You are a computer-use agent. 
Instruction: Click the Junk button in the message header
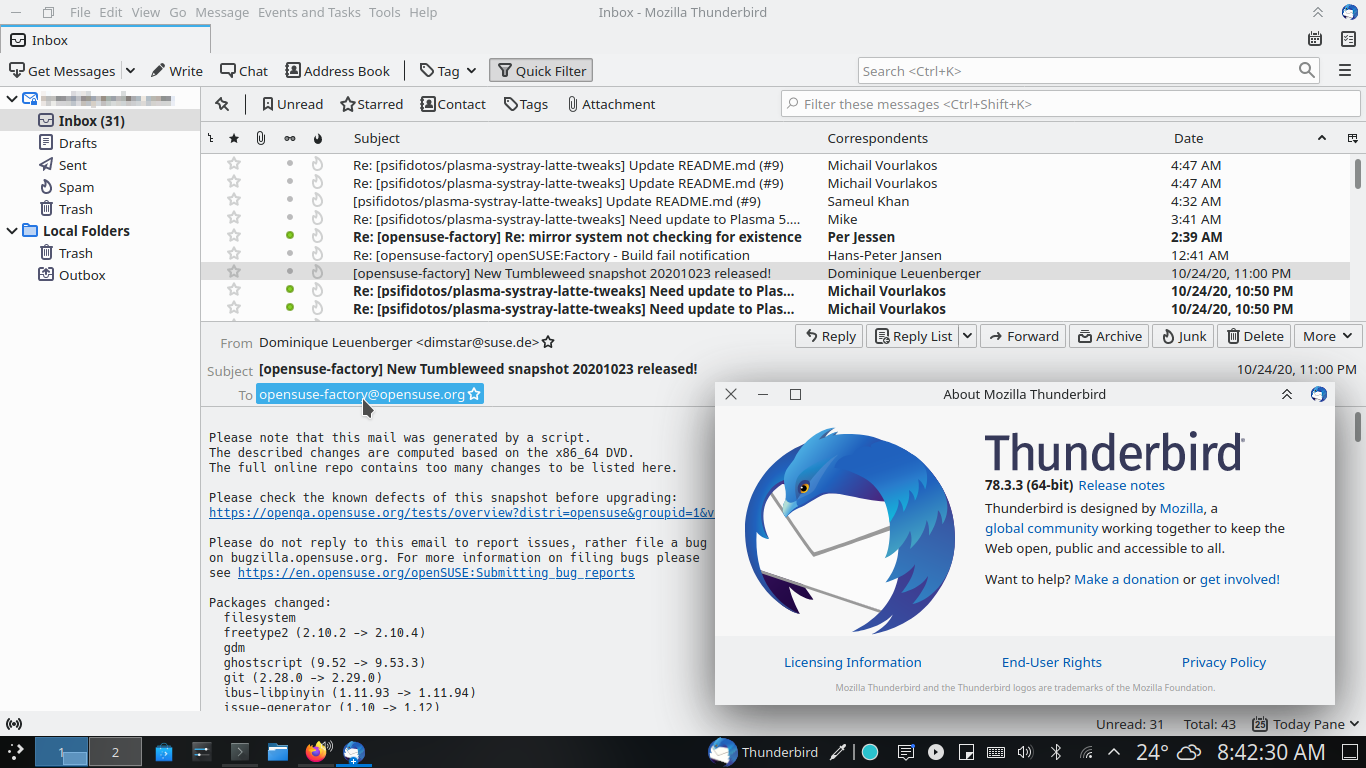tap(1183, 336)
